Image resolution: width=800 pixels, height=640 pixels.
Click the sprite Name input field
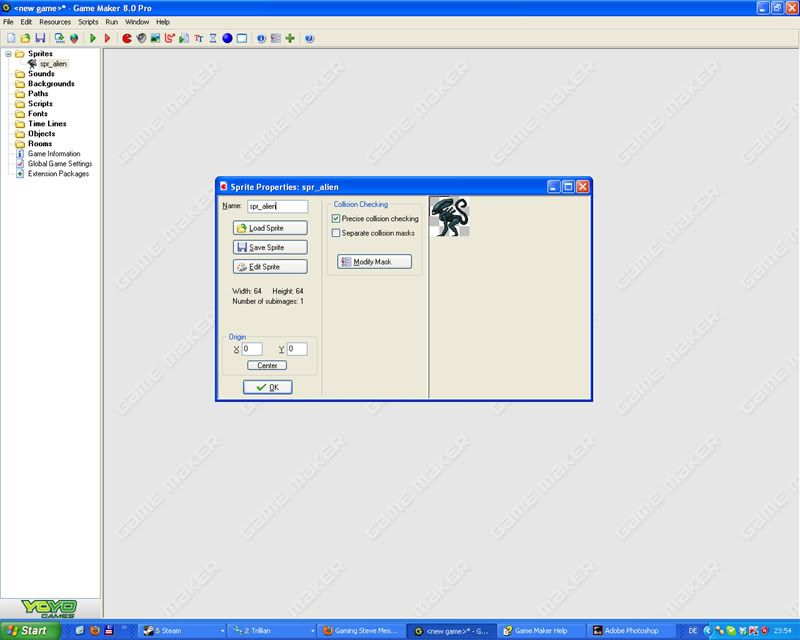click(x=278, y=206)
